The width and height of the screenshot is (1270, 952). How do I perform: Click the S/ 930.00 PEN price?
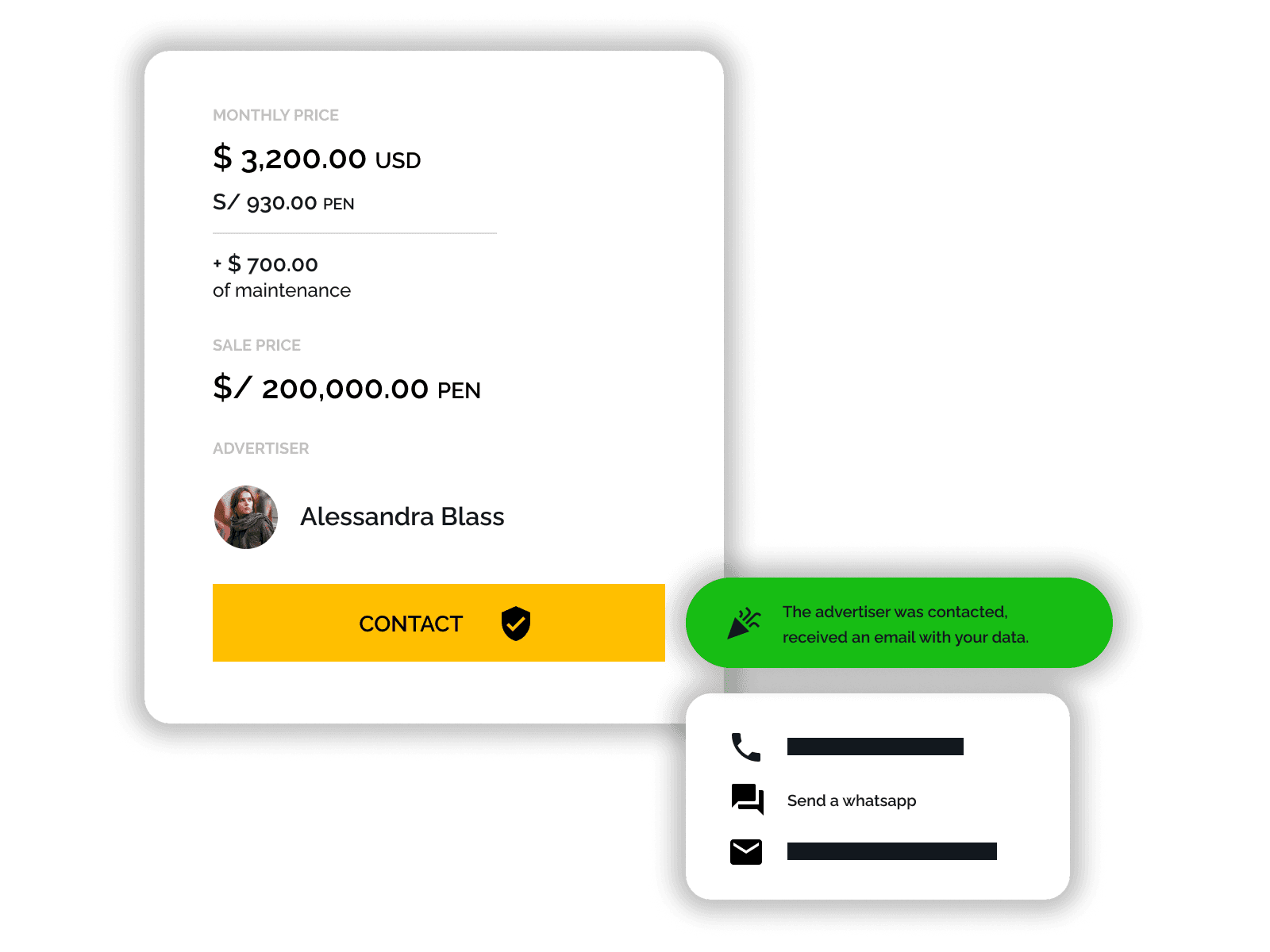(283, 202)
